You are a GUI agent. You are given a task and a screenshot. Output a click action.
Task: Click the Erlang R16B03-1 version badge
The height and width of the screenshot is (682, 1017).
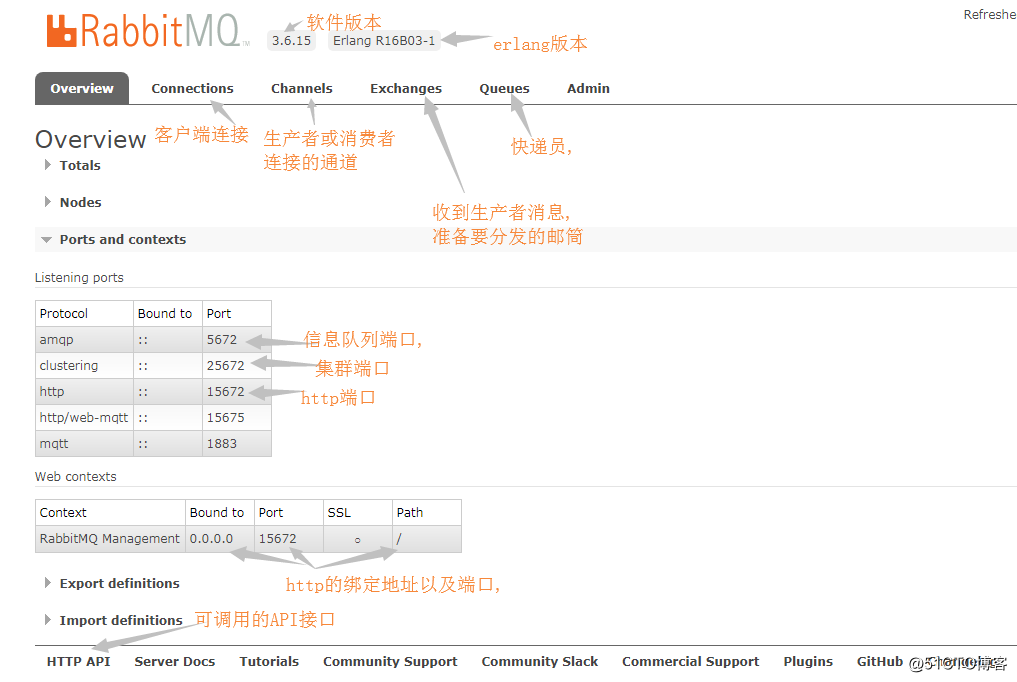[384, 40]
